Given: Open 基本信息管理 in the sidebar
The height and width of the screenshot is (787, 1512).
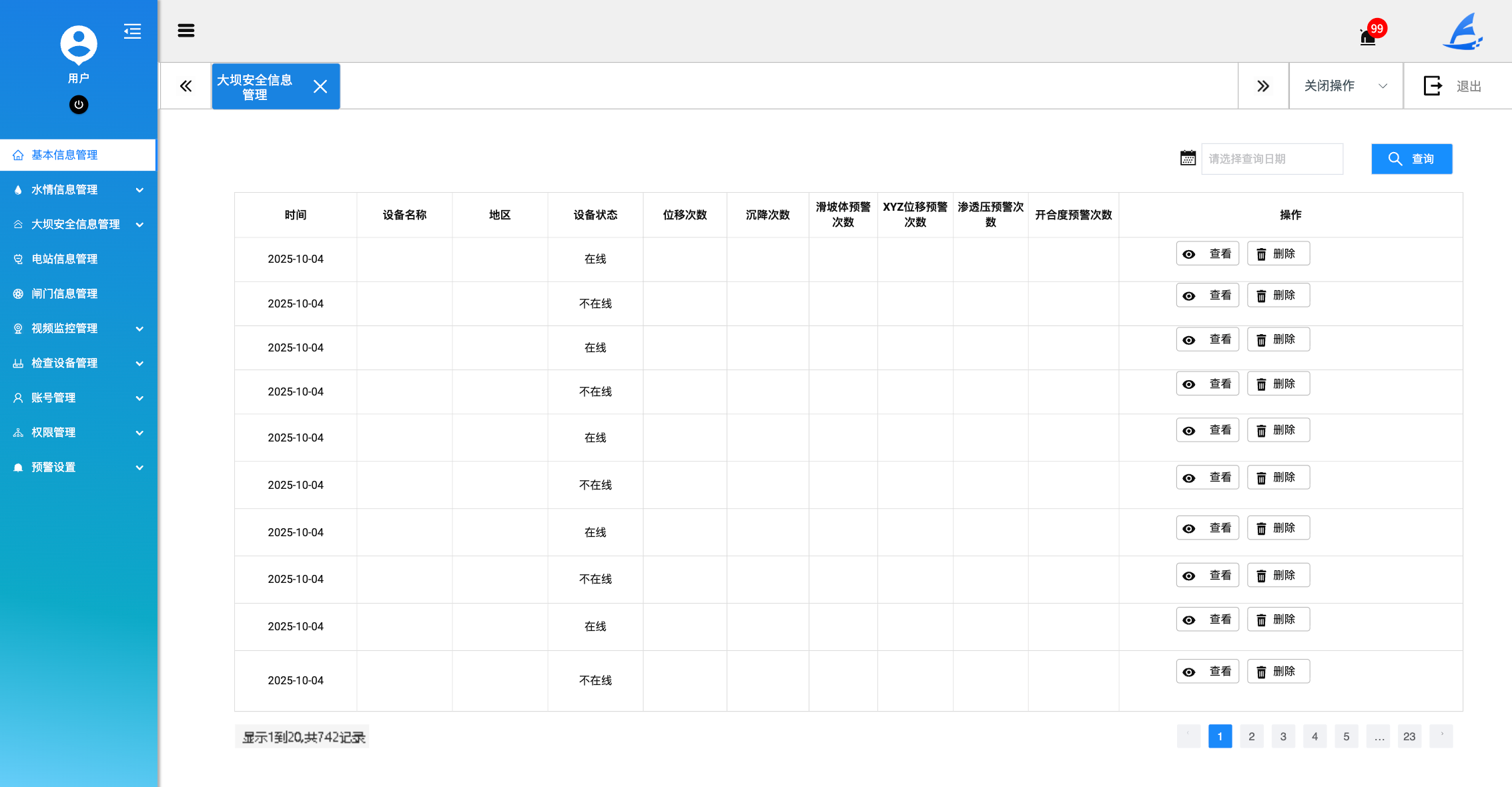Looking at the screenshot, I should point(65,155).
